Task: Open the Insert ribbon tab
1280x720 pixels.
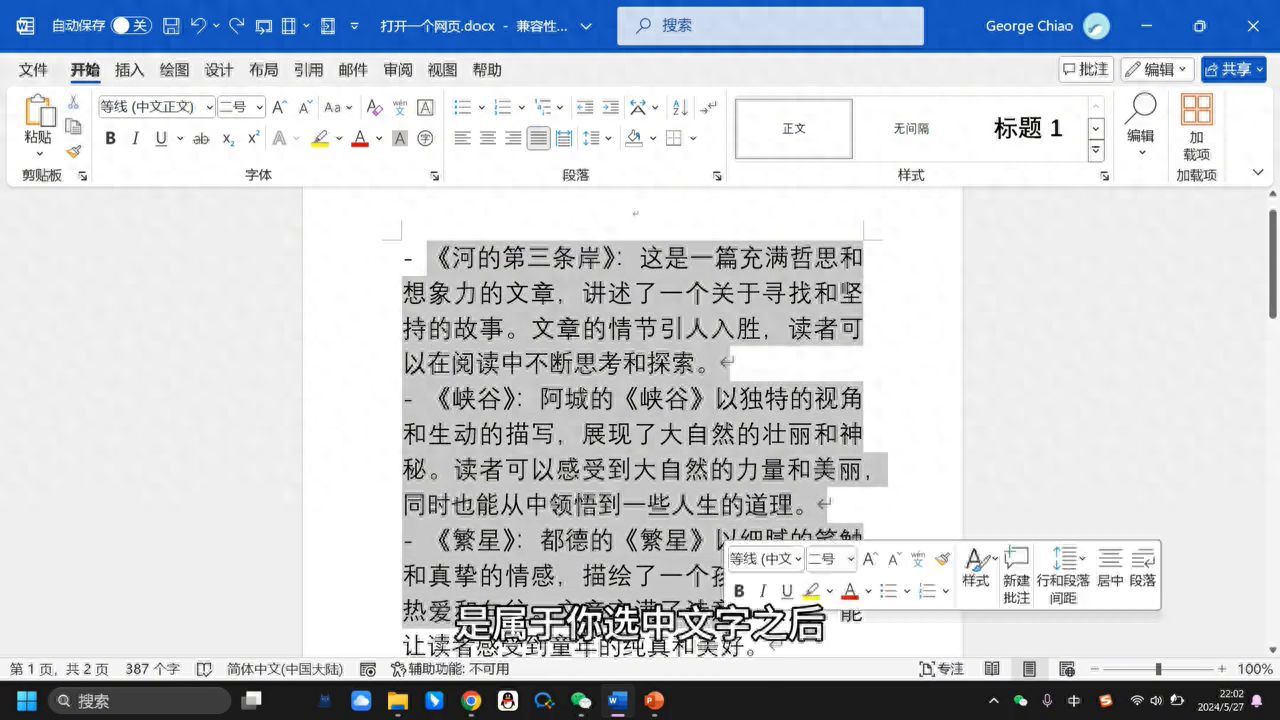Action: pyautogui.click(x=129, y=70)
